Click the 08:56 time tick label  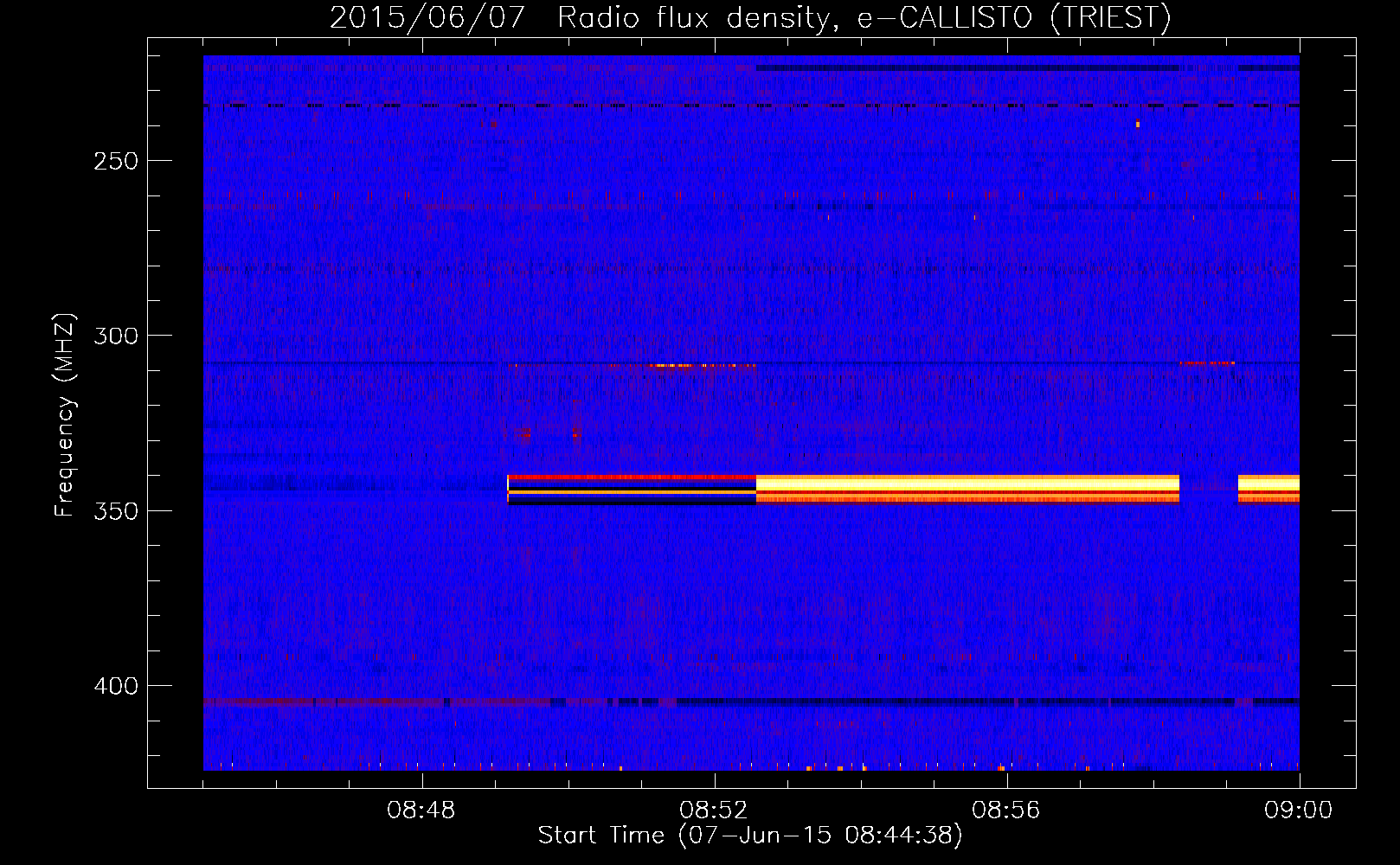point(1006,811)
